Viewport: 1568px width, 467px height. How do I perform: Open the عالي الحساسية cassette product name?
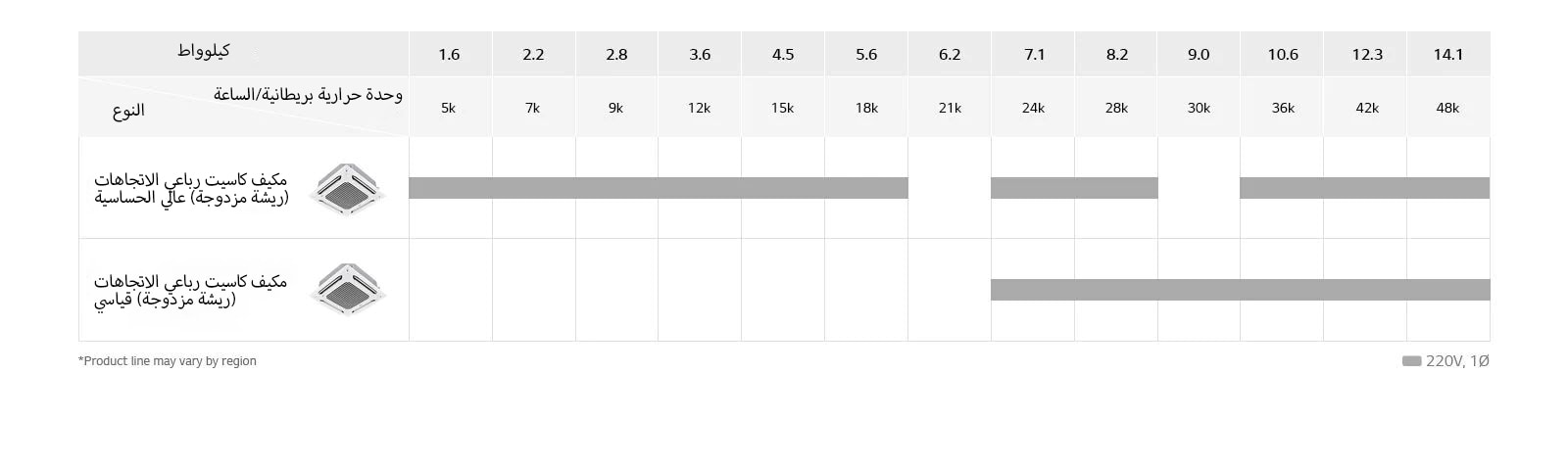coord(191,189)
